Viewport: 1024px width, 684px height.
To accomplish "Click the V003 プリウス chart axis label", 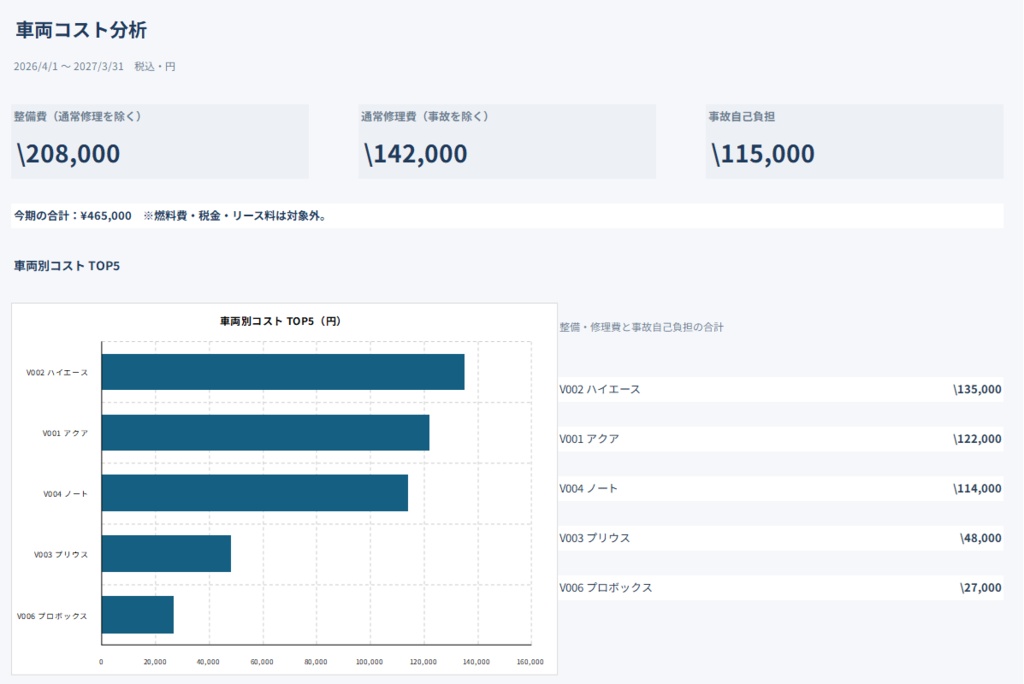I will (x=61, y=555).
